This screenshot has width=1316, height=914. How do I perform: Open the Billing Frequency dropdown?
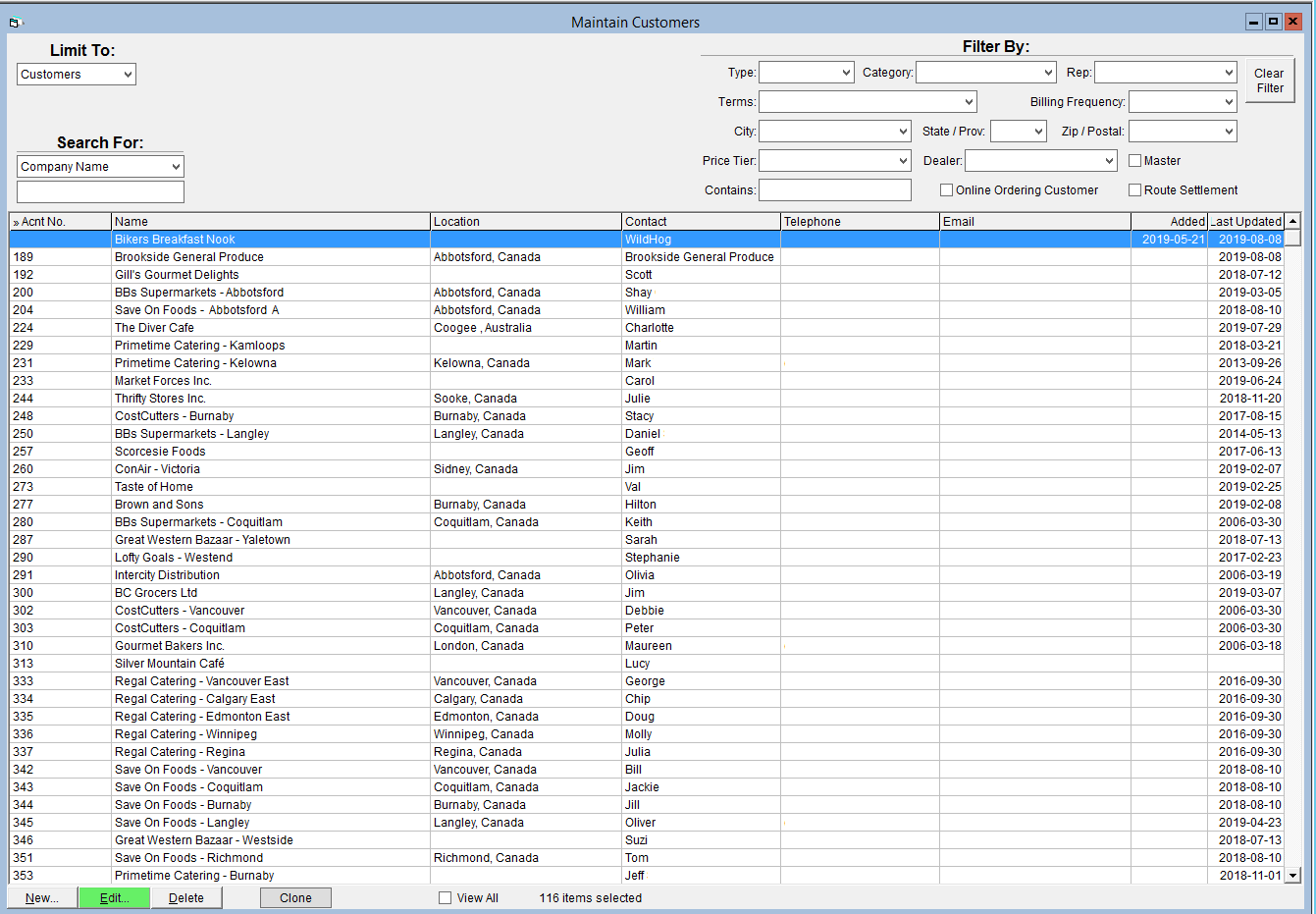[x=1183, y=102]
